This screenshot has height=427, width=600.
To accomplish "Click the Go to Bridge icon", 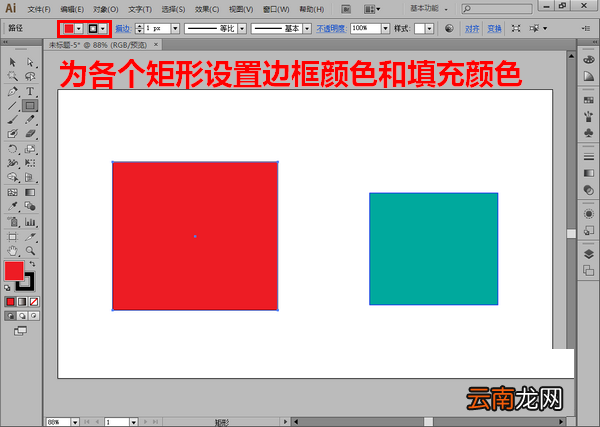I will (x=346, y=9).
